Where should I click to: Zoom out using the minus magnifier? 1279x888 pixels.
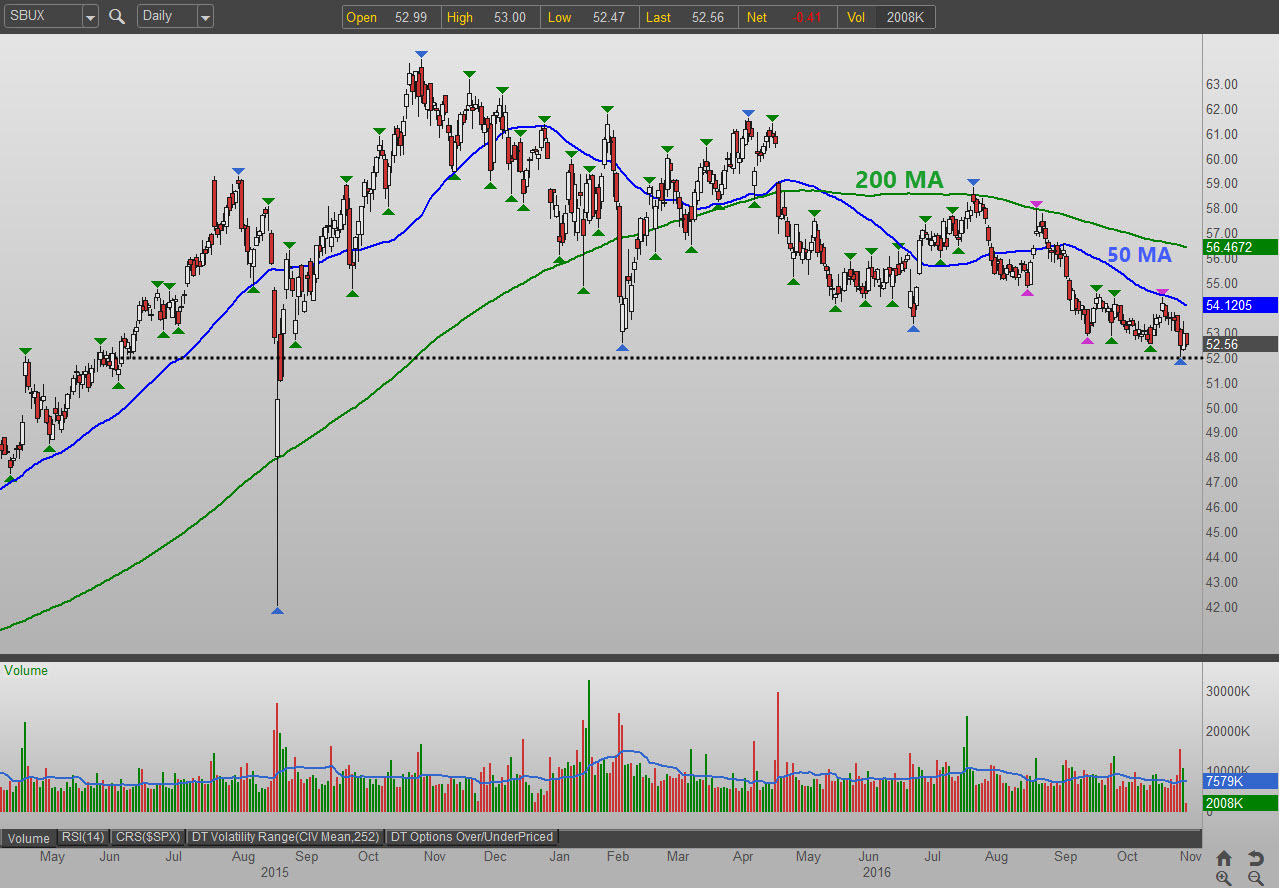[1255, 878]
